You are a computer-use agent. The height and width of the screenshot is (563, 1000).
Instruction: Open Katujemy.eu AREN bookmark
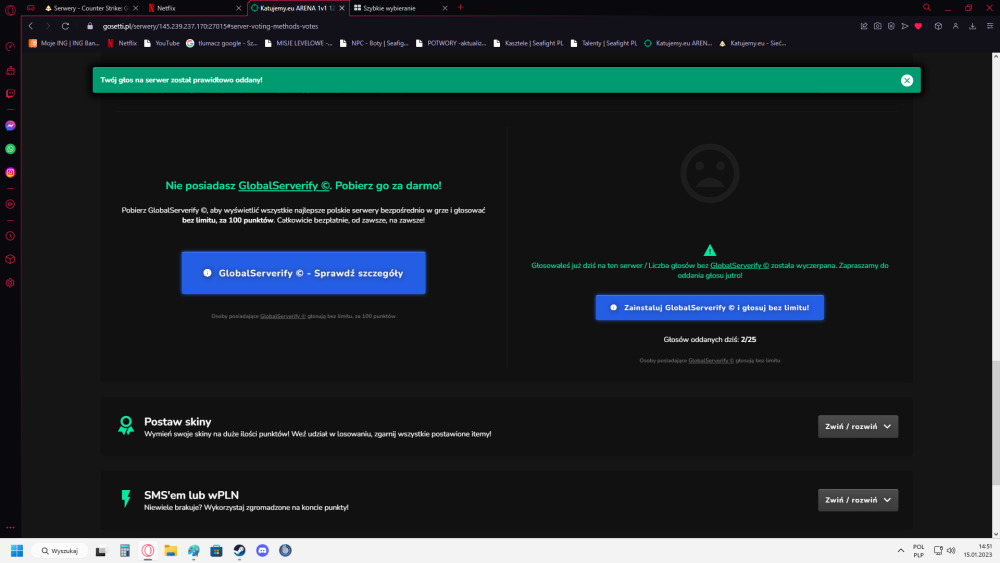pyautogui.click(x=678, y=43)
